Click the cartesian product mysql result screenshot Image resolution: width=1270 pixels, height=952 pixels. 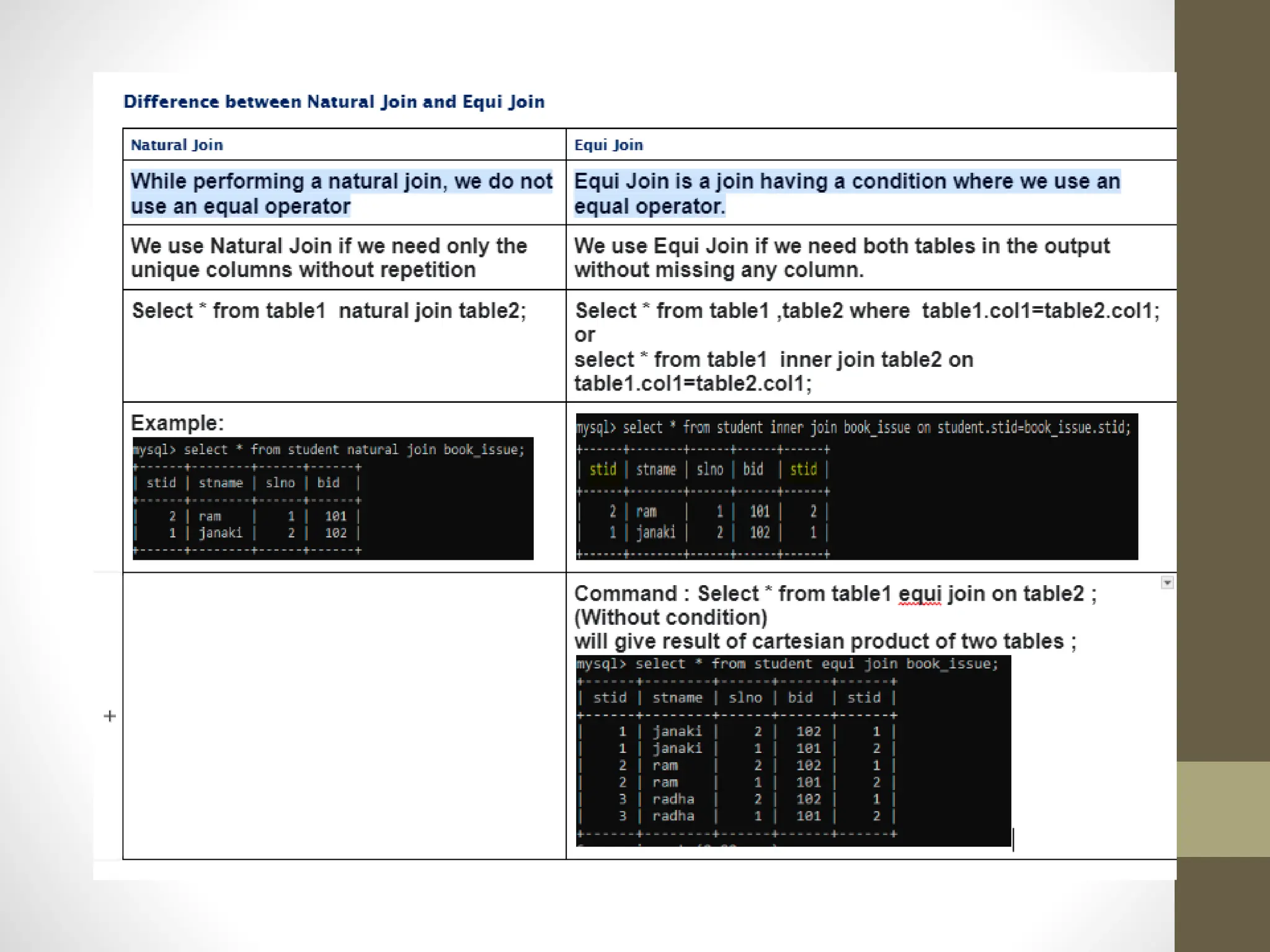pos(793,750)
